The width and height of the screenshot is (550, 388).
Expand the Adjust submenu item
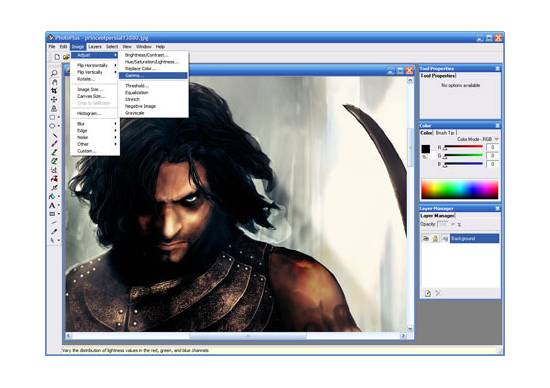coord(95,55)
